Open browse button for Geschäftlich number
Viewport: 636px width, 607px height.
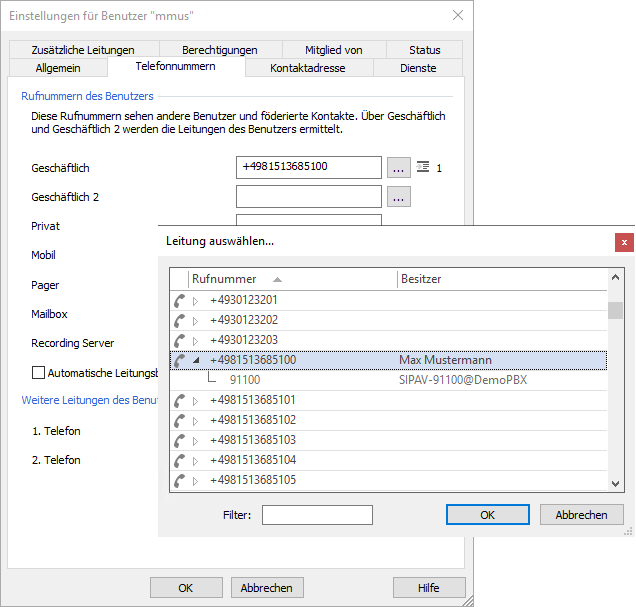(x=398, y=168)
